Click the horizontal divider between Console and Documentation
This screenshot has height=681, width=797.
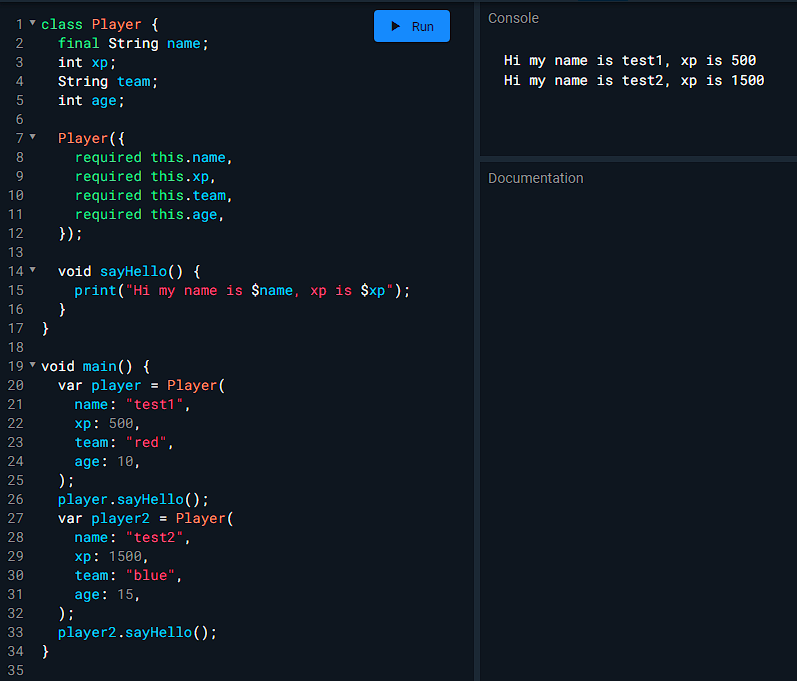[638, 159]
